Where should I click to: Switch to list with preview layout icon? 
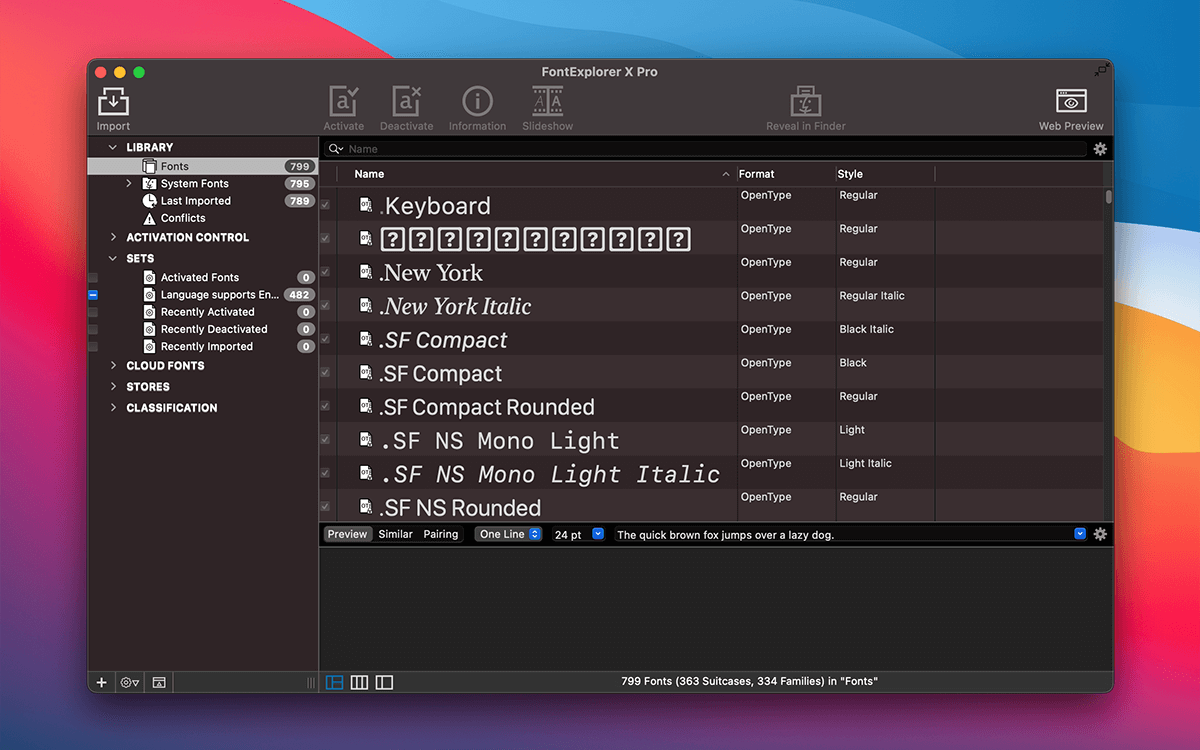pos(335,682)
